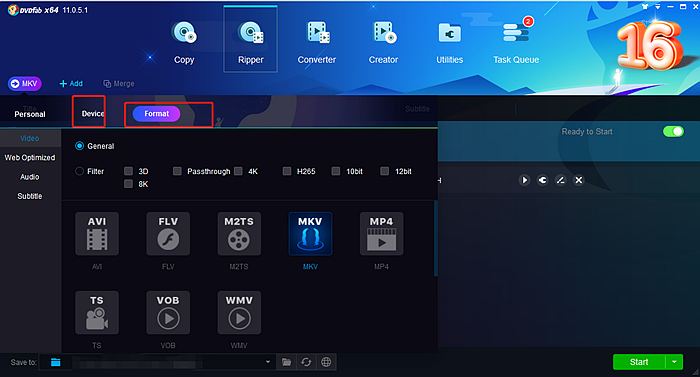The height and width of the screenshot is (377, 700).
Task: Select the Filter radio button
Action: [x=79, y=171]
